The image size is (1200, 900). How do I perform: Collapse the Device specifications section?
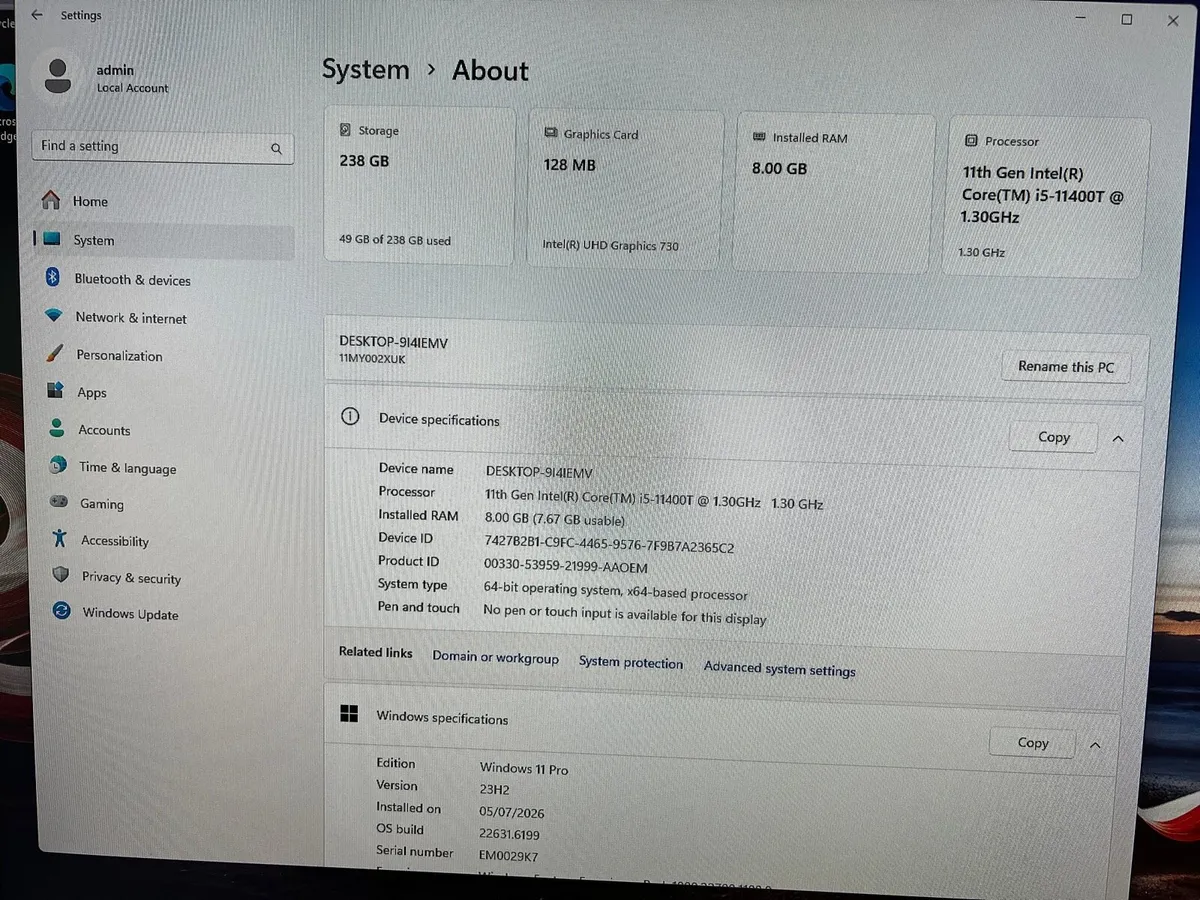click(x=1118, y=438)
